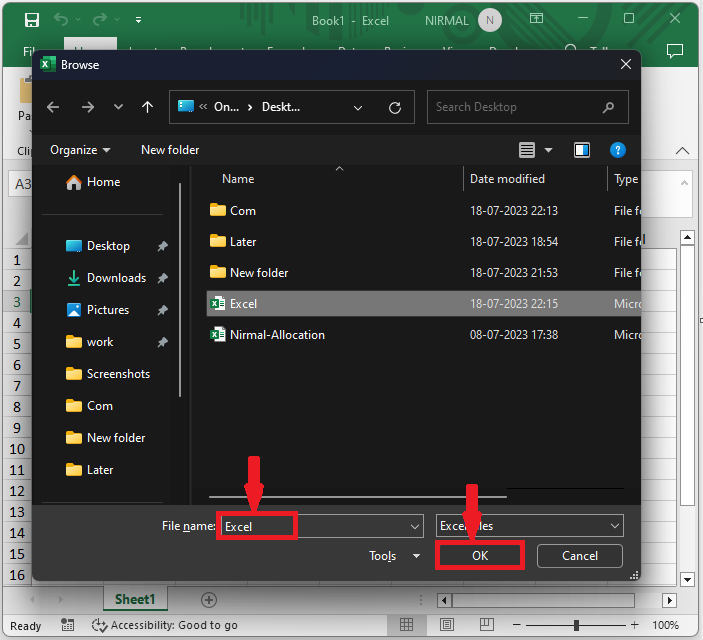
Task: Click the NIRMAL account avatar
Action: click(490, 20)
